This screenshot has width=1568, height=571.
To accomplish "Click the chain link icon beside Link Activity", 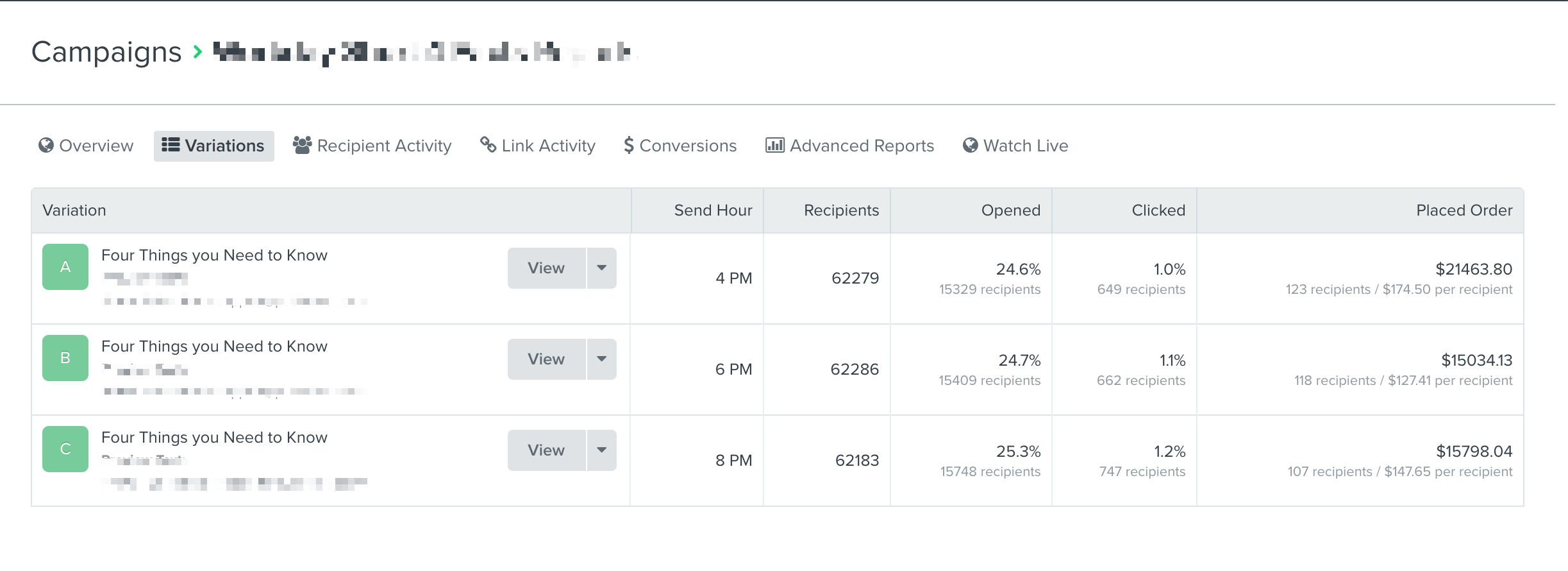I will click(x=488, y=145).
